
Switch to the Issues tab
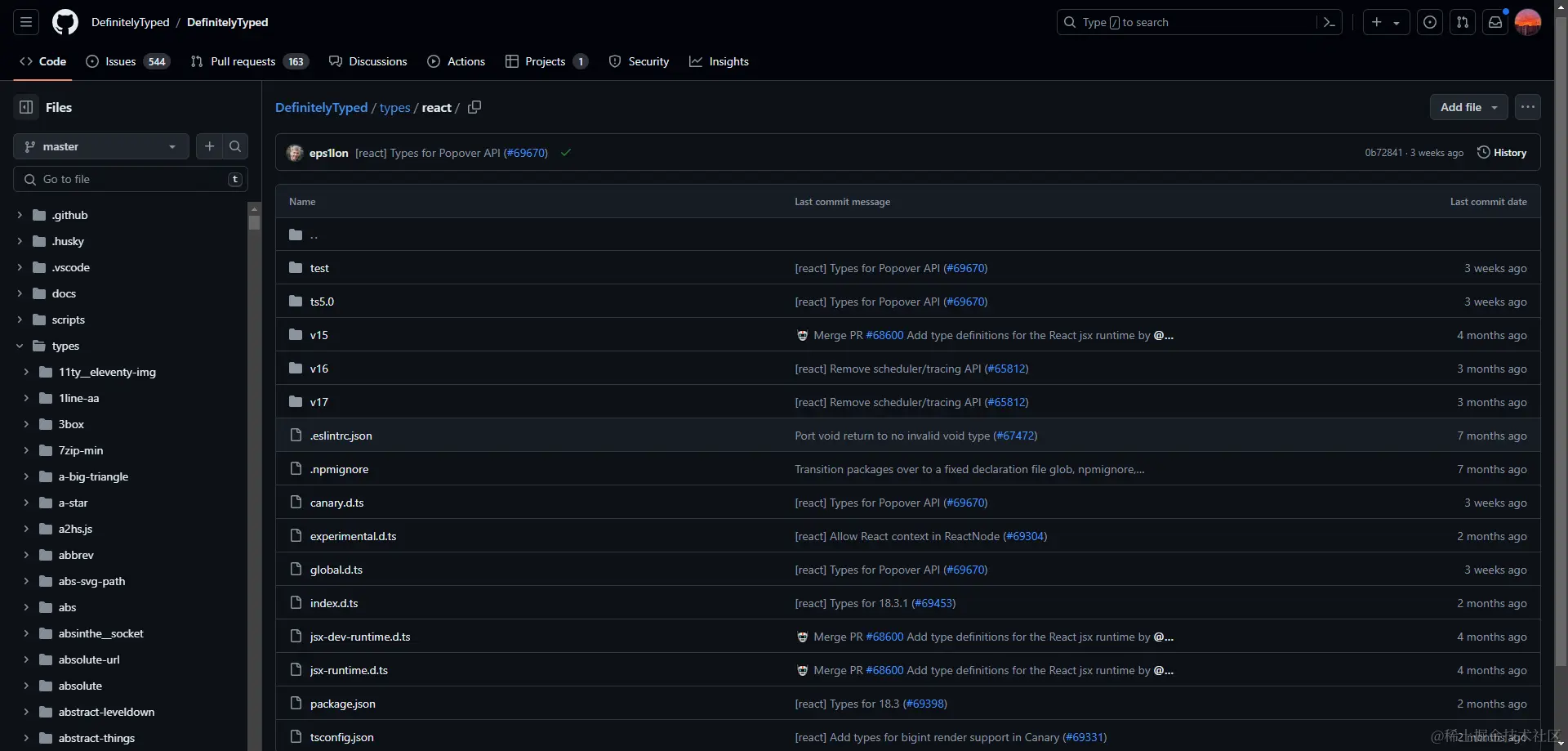pyautogui.click(x=128, y=61)
